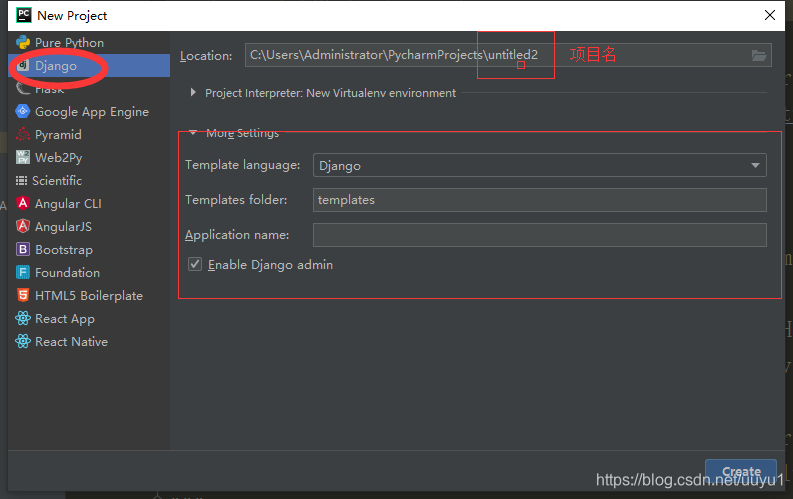
Task: Select React Native label
Action: (71, 342)
